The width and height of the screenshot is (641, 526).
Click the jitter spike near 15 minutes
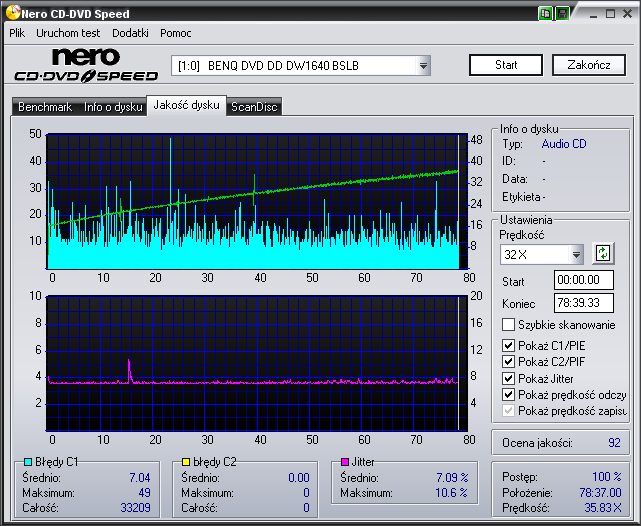point(129,370)
